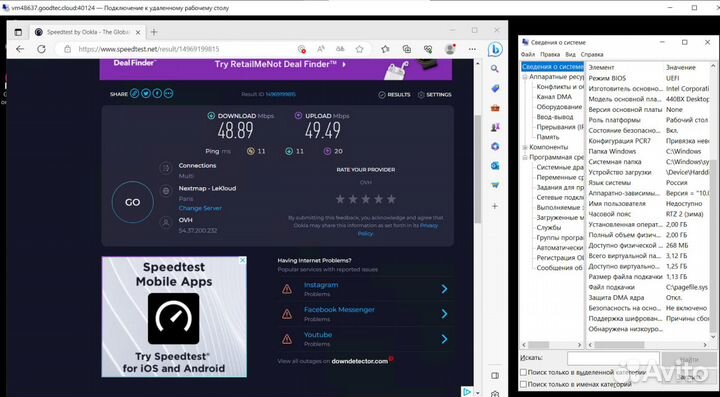Rate provider with the fifth star

coord(391,199)
